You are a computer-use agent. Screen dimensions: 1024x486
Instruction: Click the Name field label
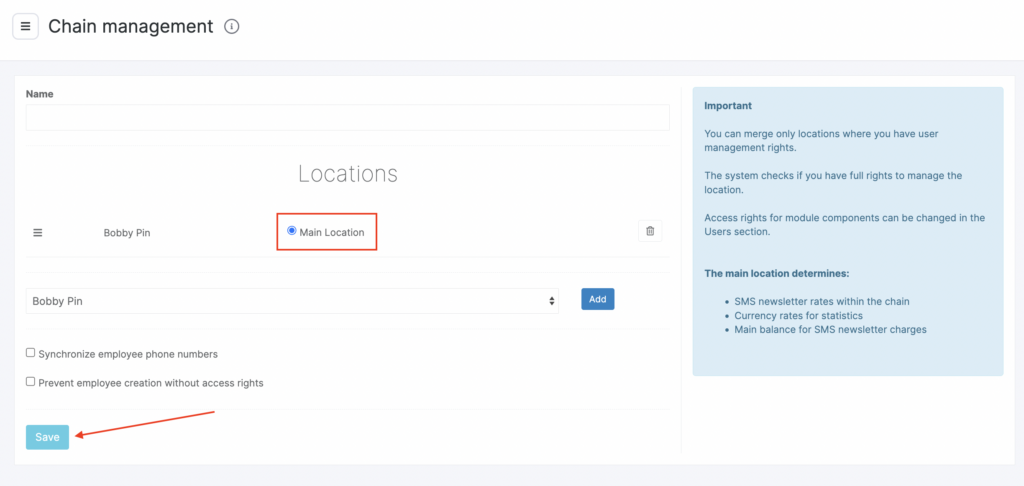point(40,94)
